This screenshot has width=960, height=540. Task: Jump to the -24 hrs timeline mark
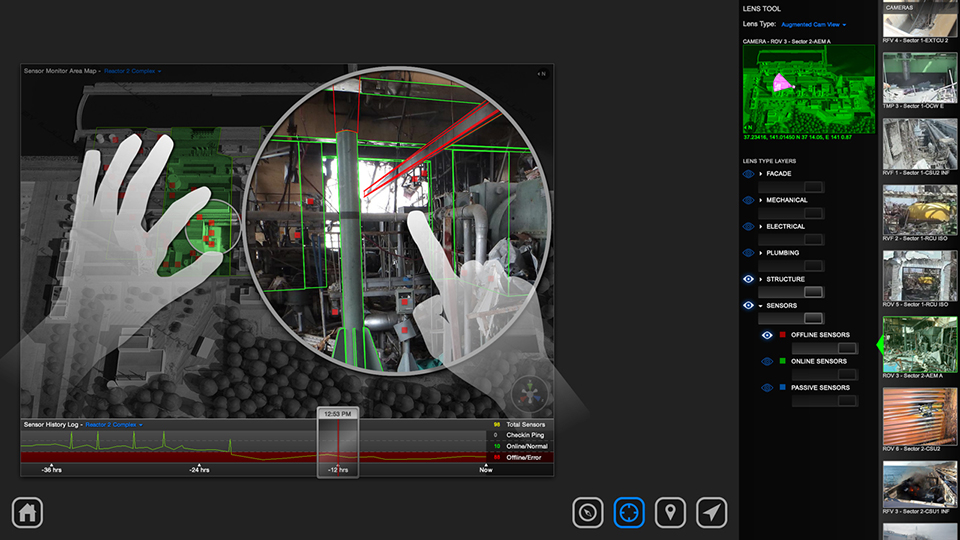click(199, 470)
